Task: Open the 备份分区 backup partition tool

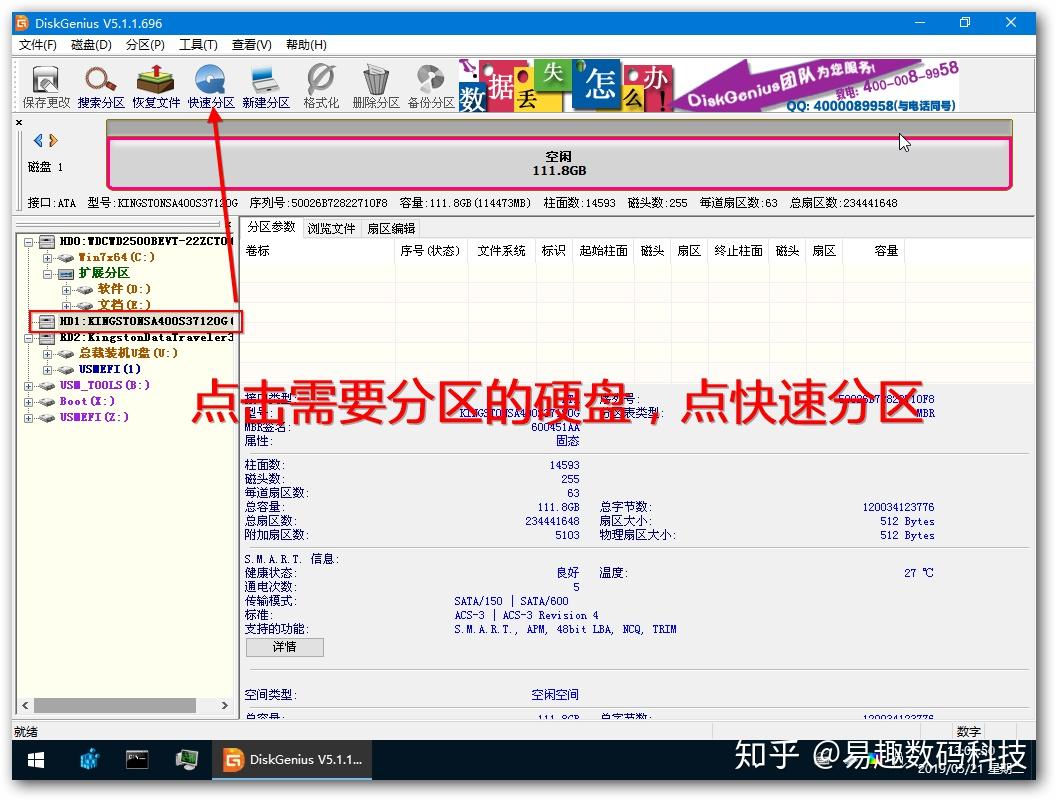Action: pyautogui.click(x=431, y=86)
